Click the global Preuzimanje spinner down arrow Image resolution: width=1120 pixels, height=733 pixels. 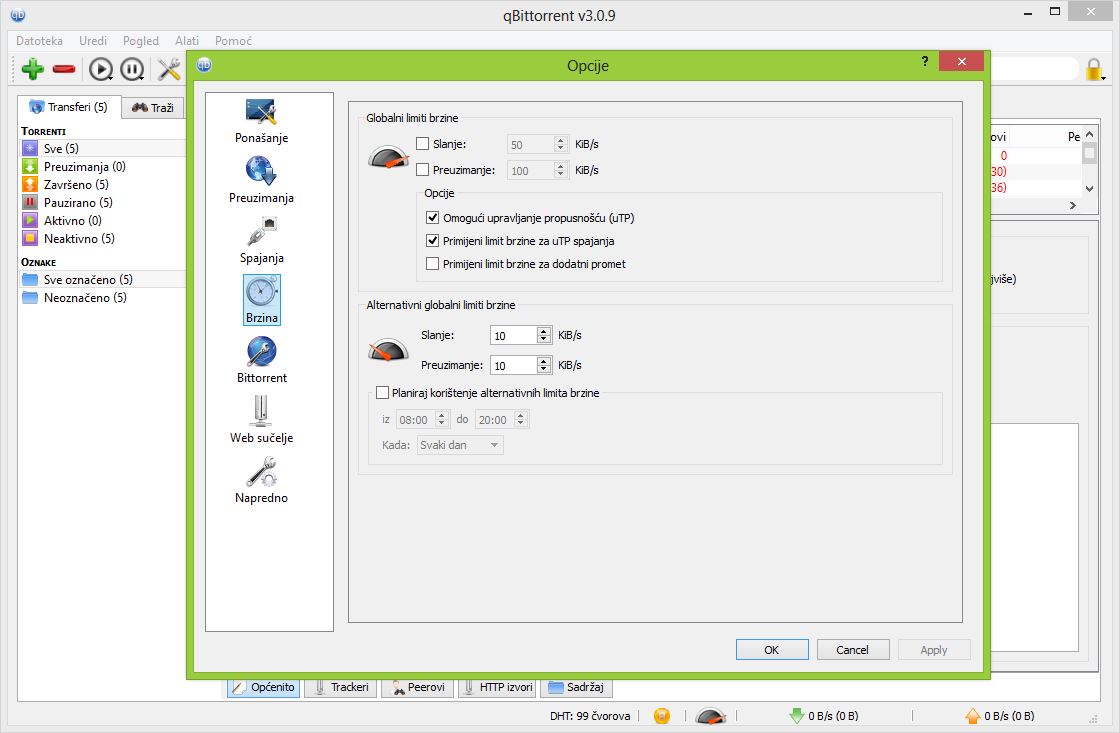point(561,174)
